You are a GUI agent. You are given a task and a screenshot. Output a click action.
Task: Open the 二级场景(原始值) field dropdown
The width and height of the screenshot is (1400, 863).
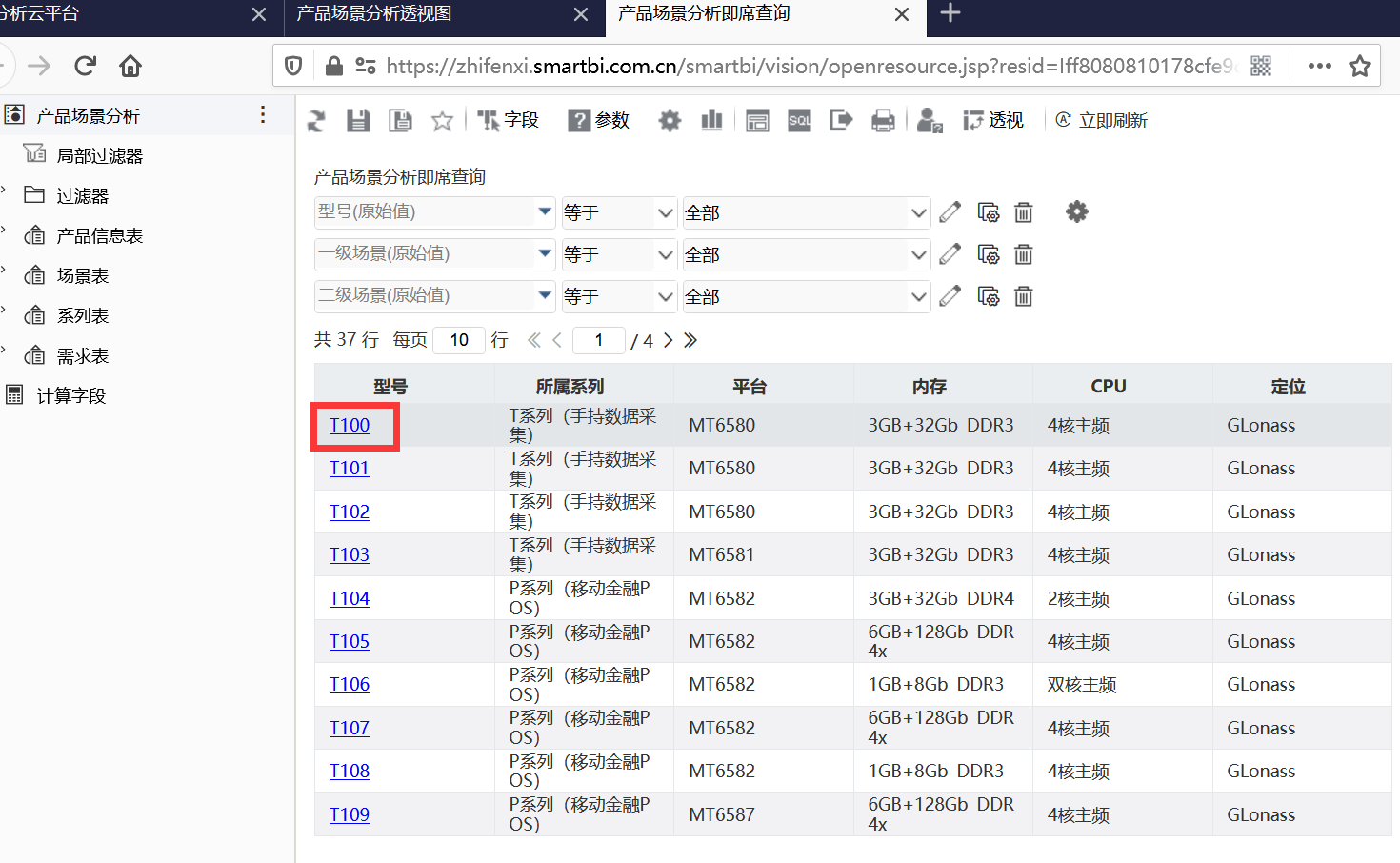point(434,296)
